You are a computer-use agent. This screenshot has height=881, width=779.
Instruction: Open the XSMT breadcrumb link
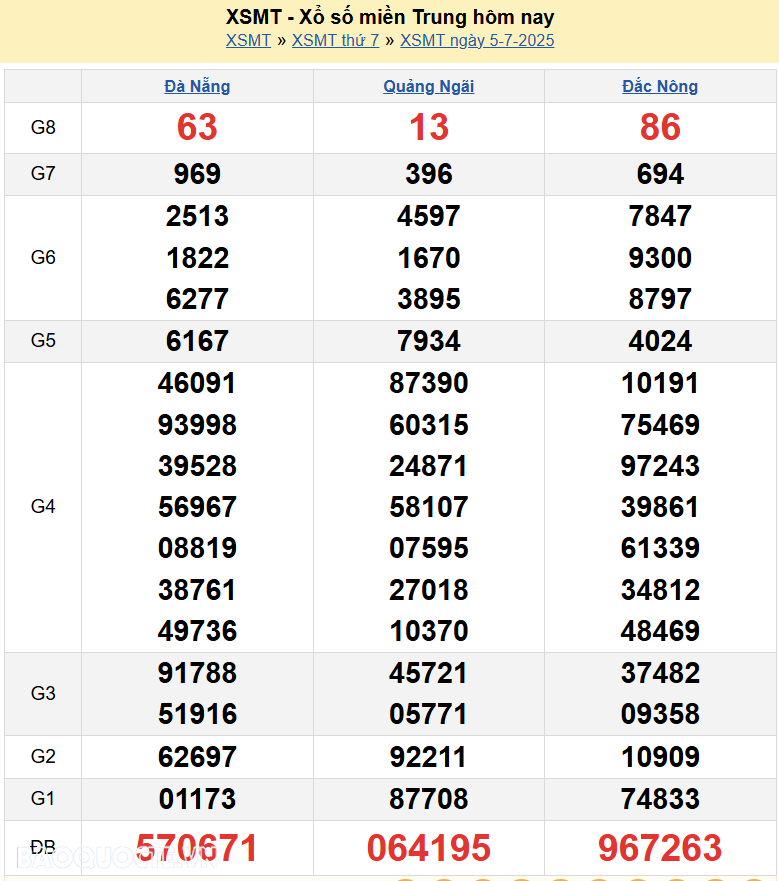248,41
